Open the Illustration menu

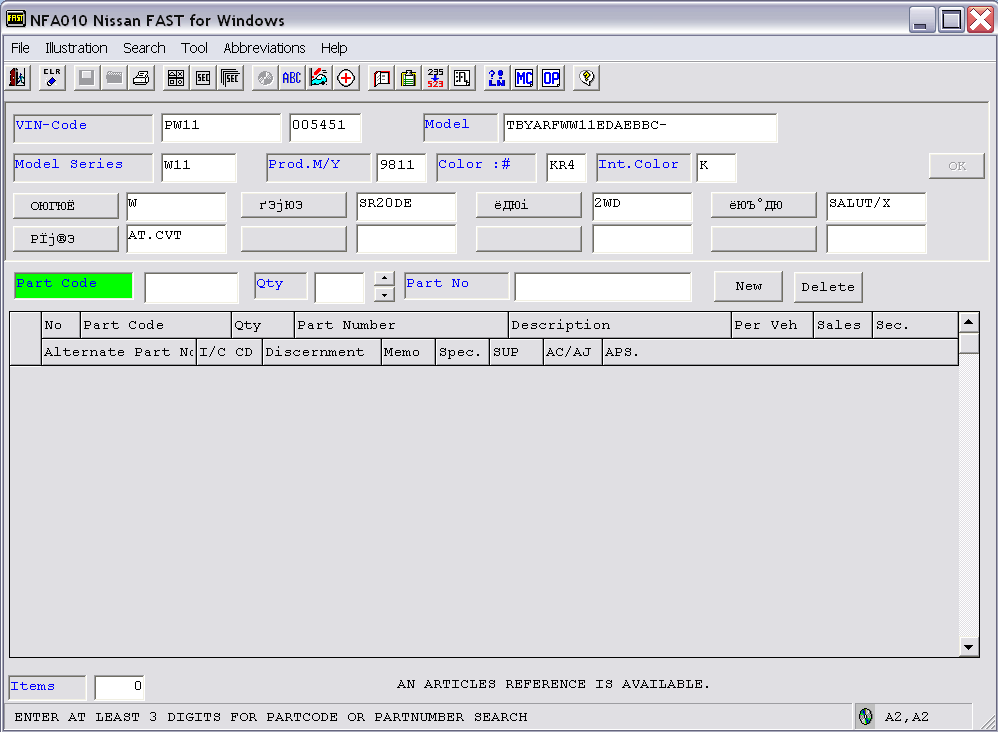point(76,48)
